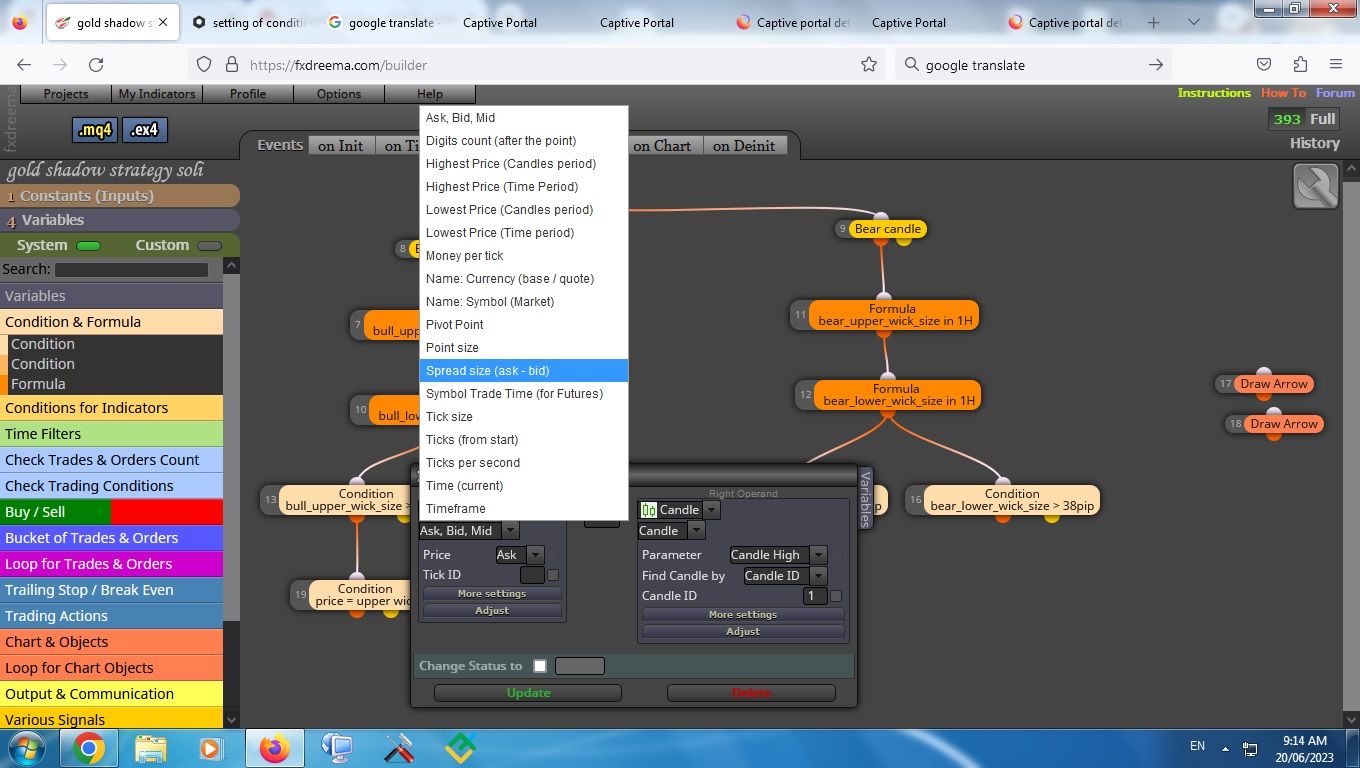Focus the block Search field
This screenshot has width=1360, height=768.
pyautogui.click(x=132, y=270)
